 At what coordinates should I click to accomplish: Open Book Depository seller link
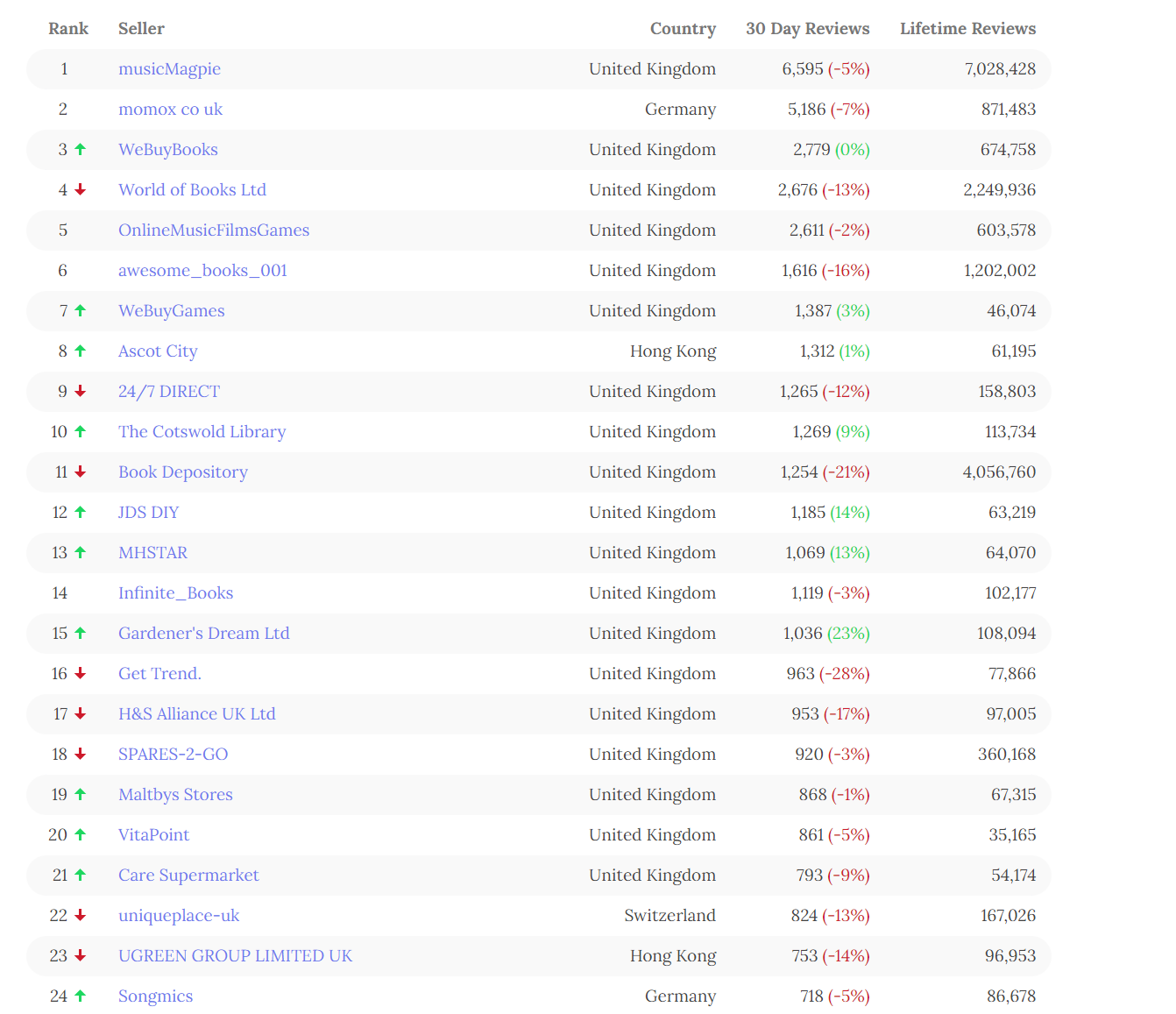[x=183, y=472]
